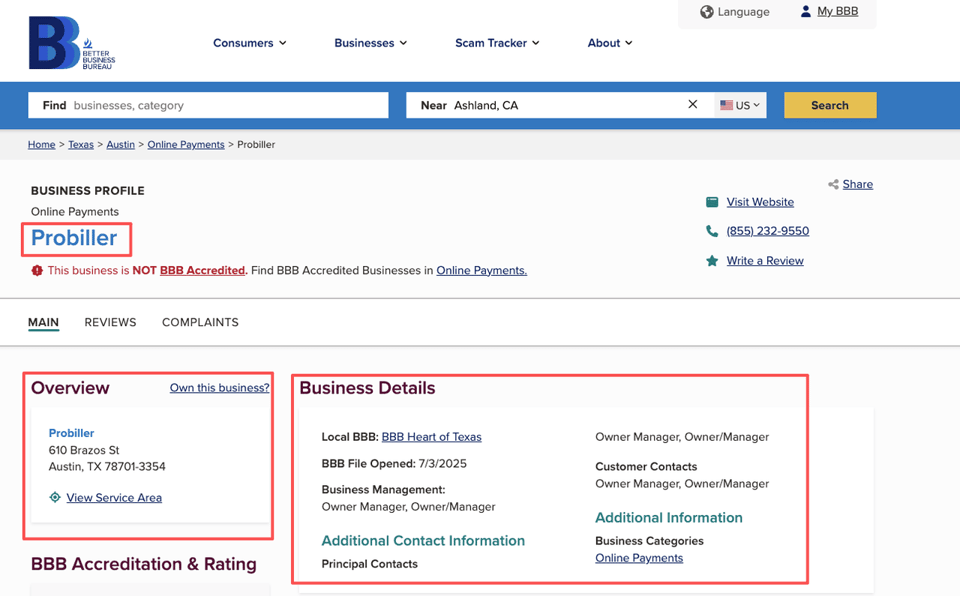960x596 pixels.
Task: Expand the Businesses menu
Action: click(370, 43)
